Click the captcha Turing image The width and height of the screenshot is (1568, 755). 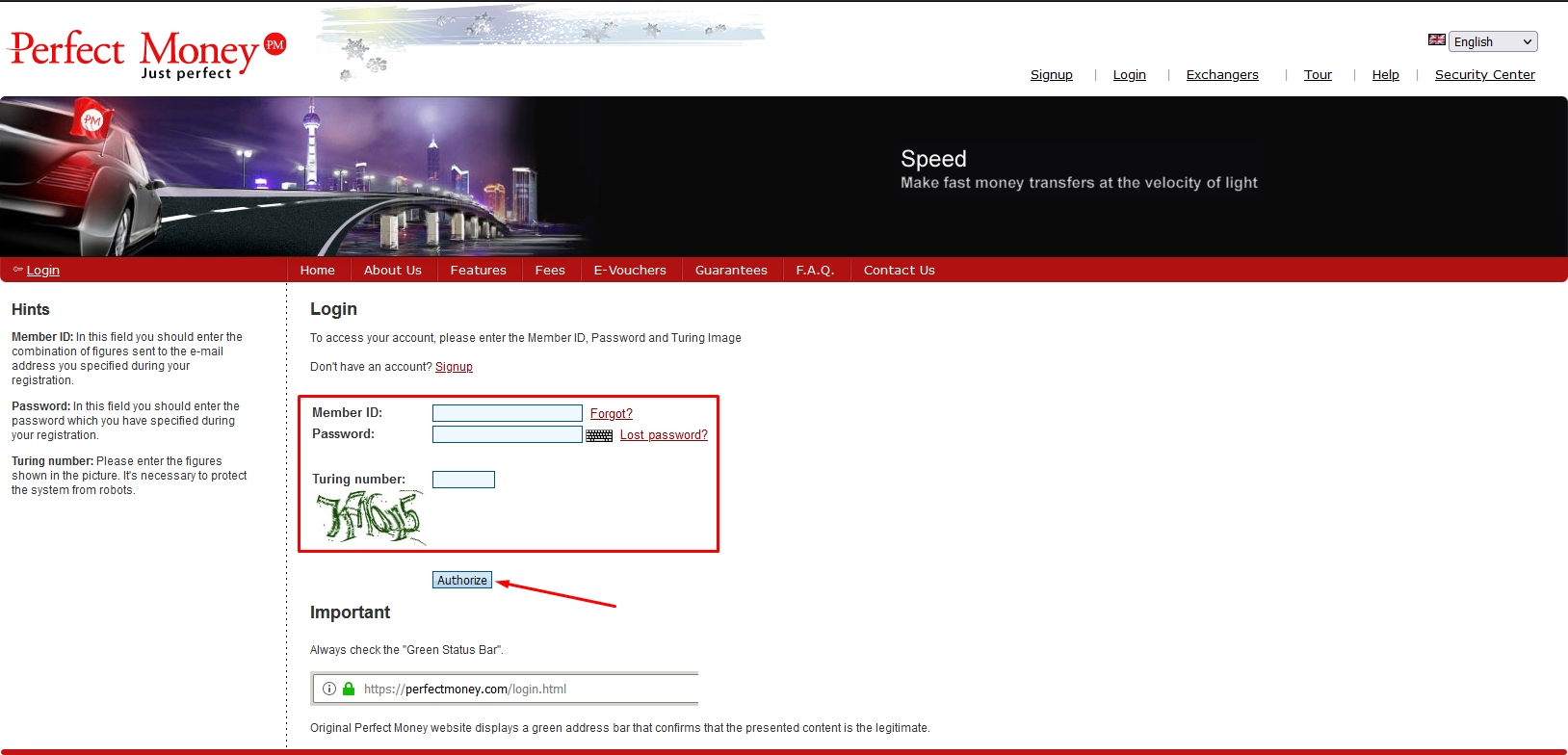coord(371,517)
